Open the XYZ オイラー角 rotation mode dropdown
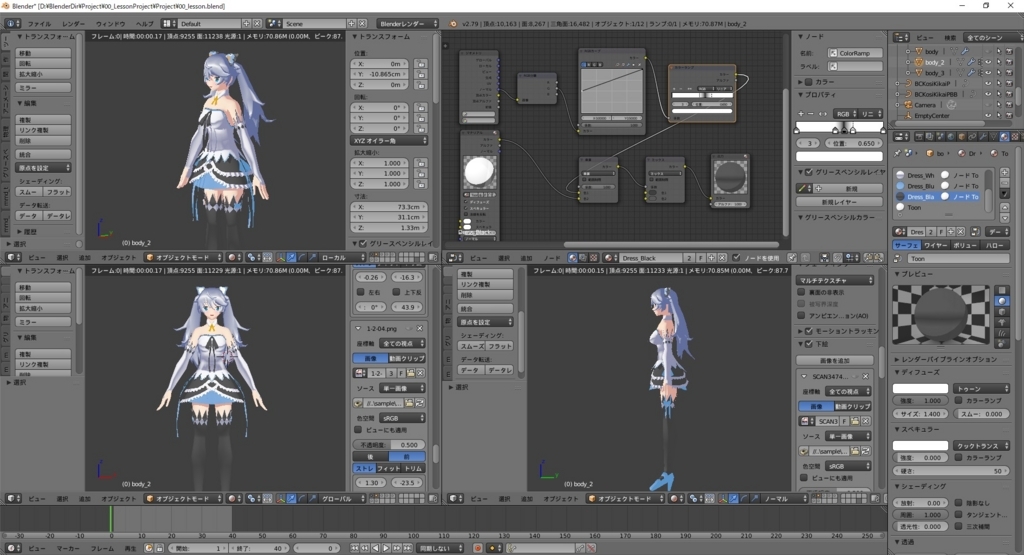Image resolution: width=1024 pixels, height=555 pixels. [390, 140]
